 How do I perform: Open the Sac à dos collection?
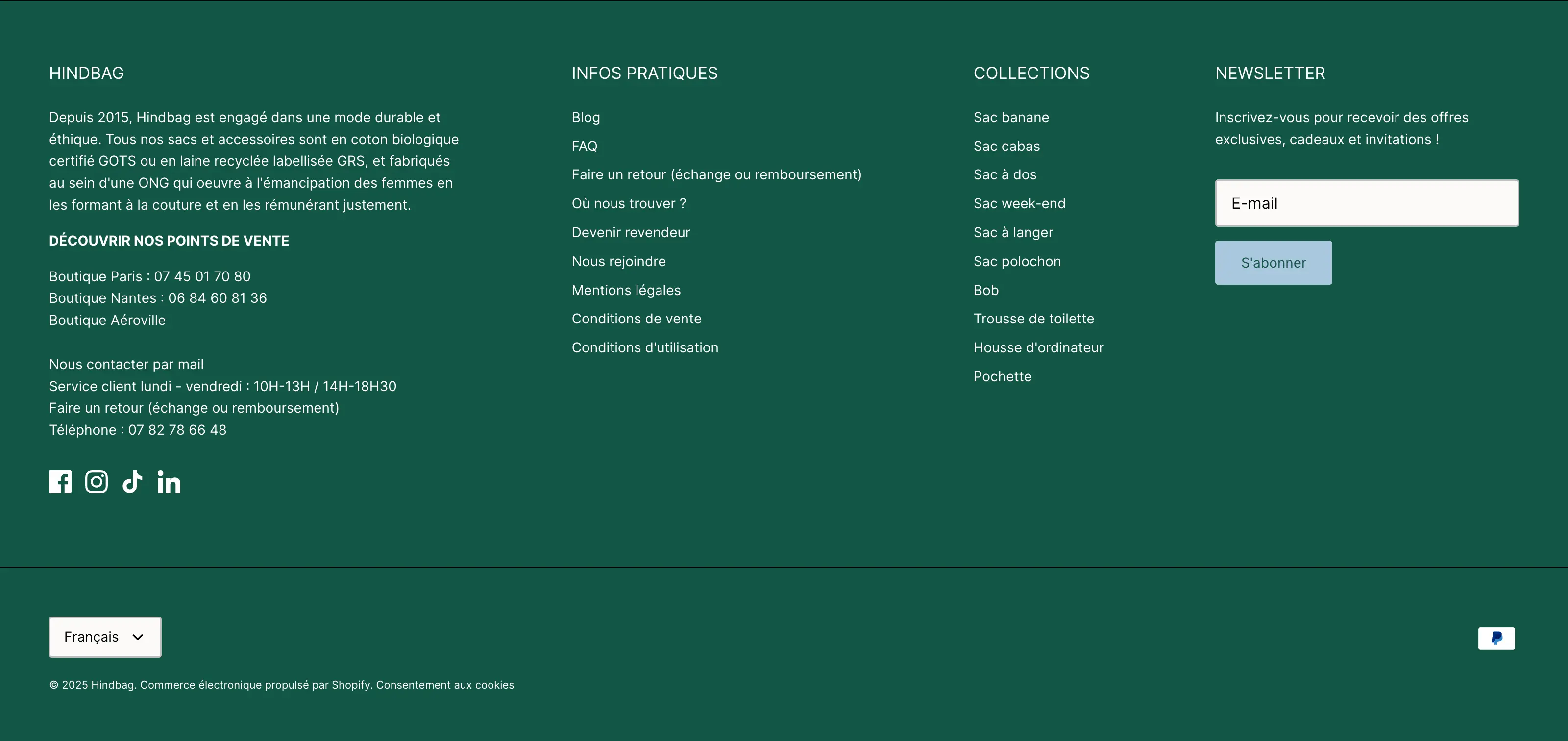1004,175
